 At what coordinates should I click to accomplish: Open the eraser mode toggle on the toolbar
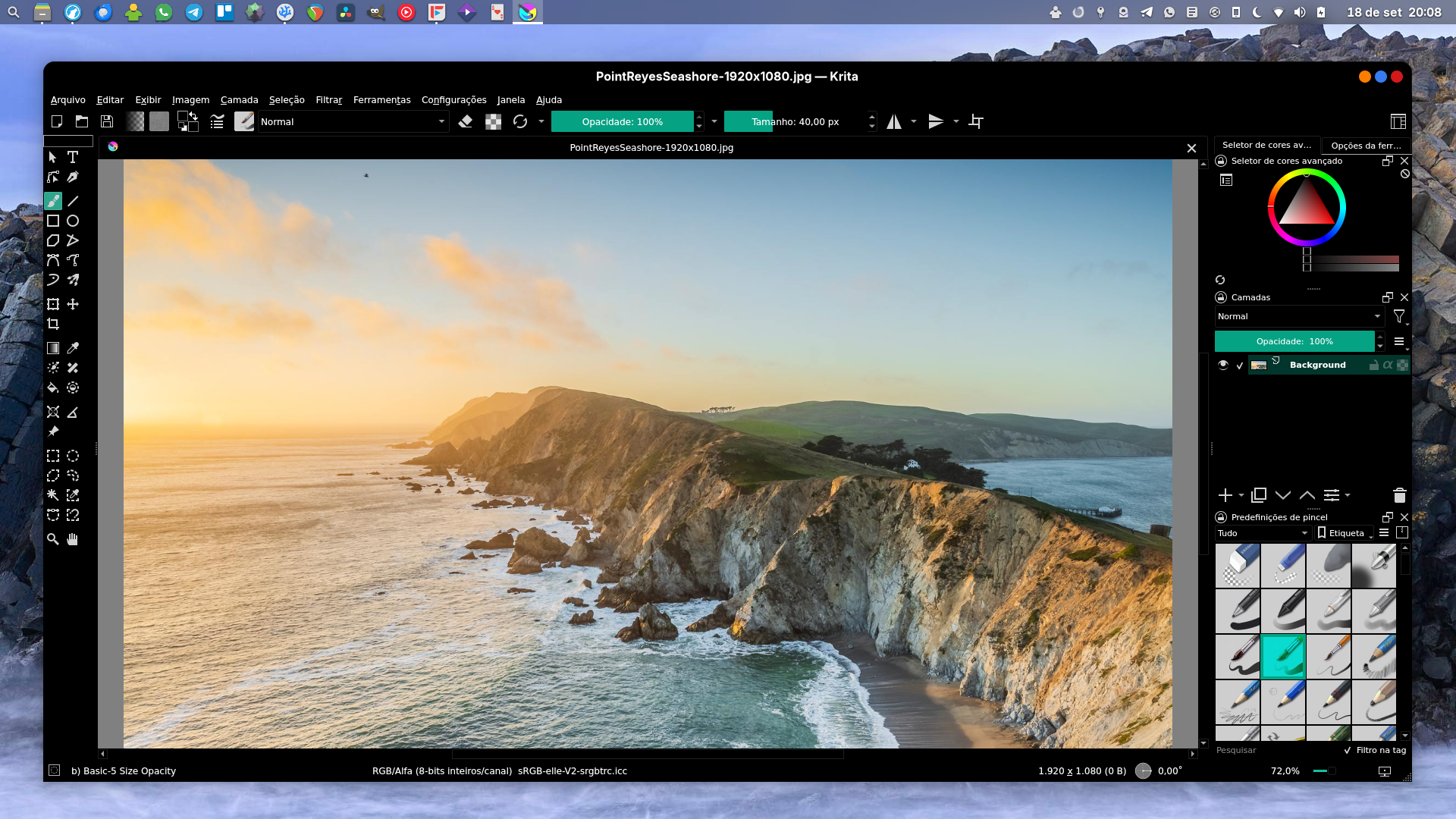(466, 121)
